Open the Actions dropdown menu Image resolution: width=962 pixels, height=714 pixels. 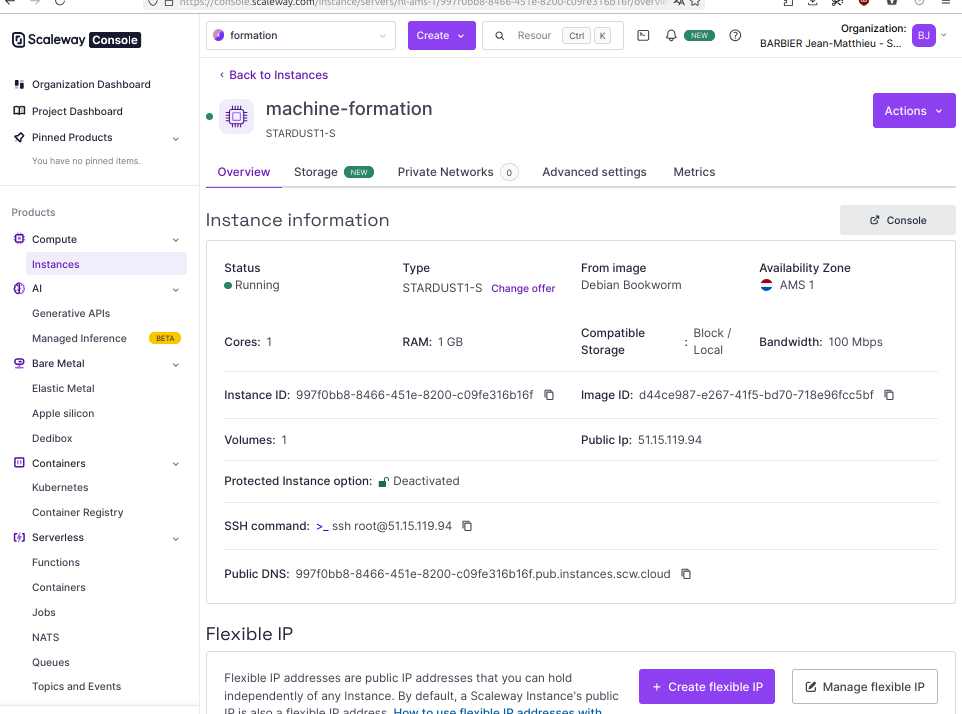point(914,111)
